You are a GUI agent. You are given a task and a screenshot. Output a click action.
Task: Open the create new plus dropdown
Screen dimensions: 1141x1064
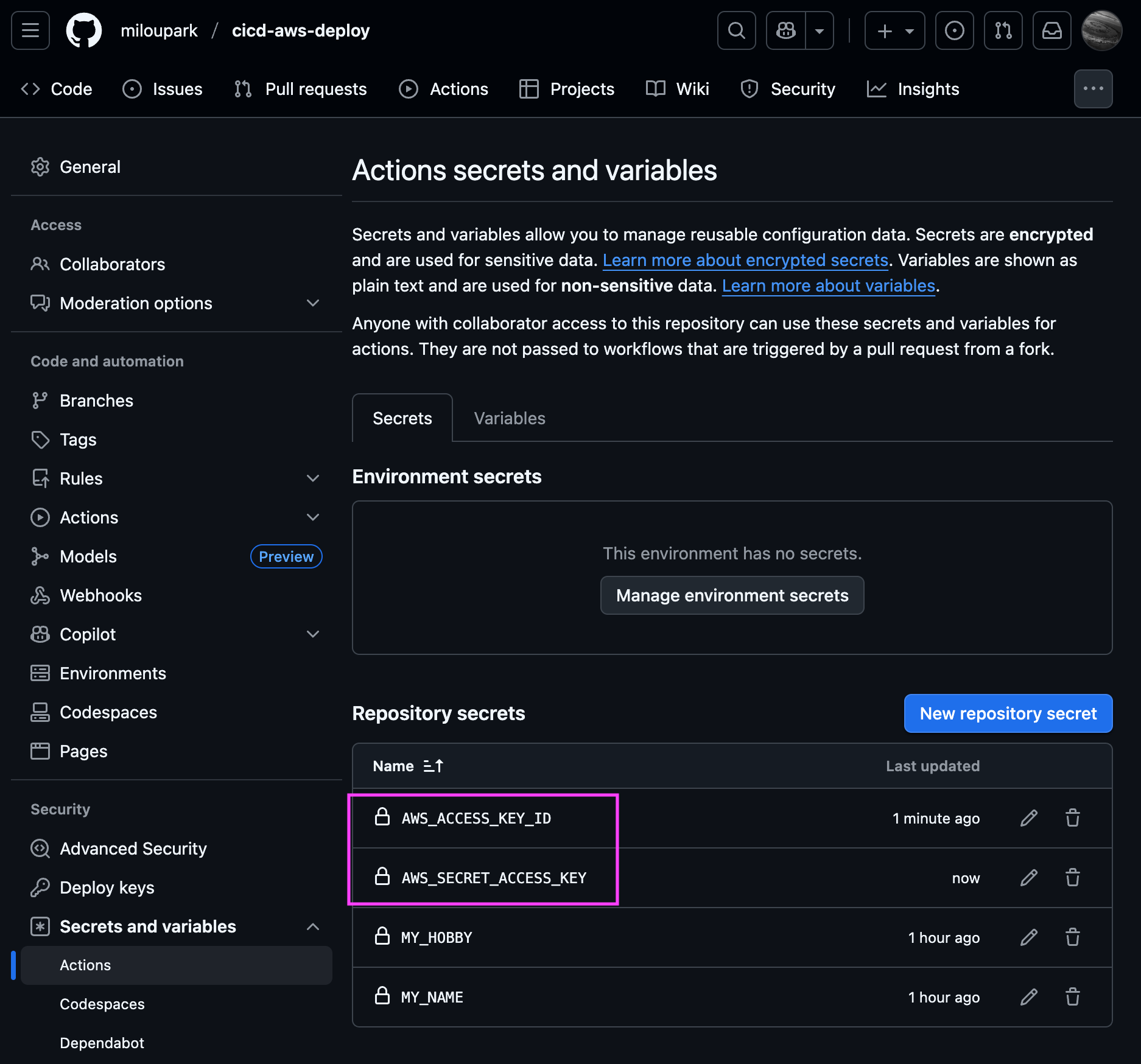coord(894,30)
